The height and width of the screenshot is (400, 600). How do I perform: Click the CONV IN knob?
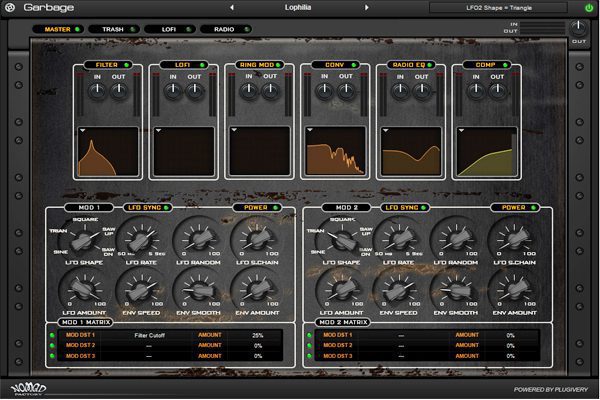pos(324,91)
